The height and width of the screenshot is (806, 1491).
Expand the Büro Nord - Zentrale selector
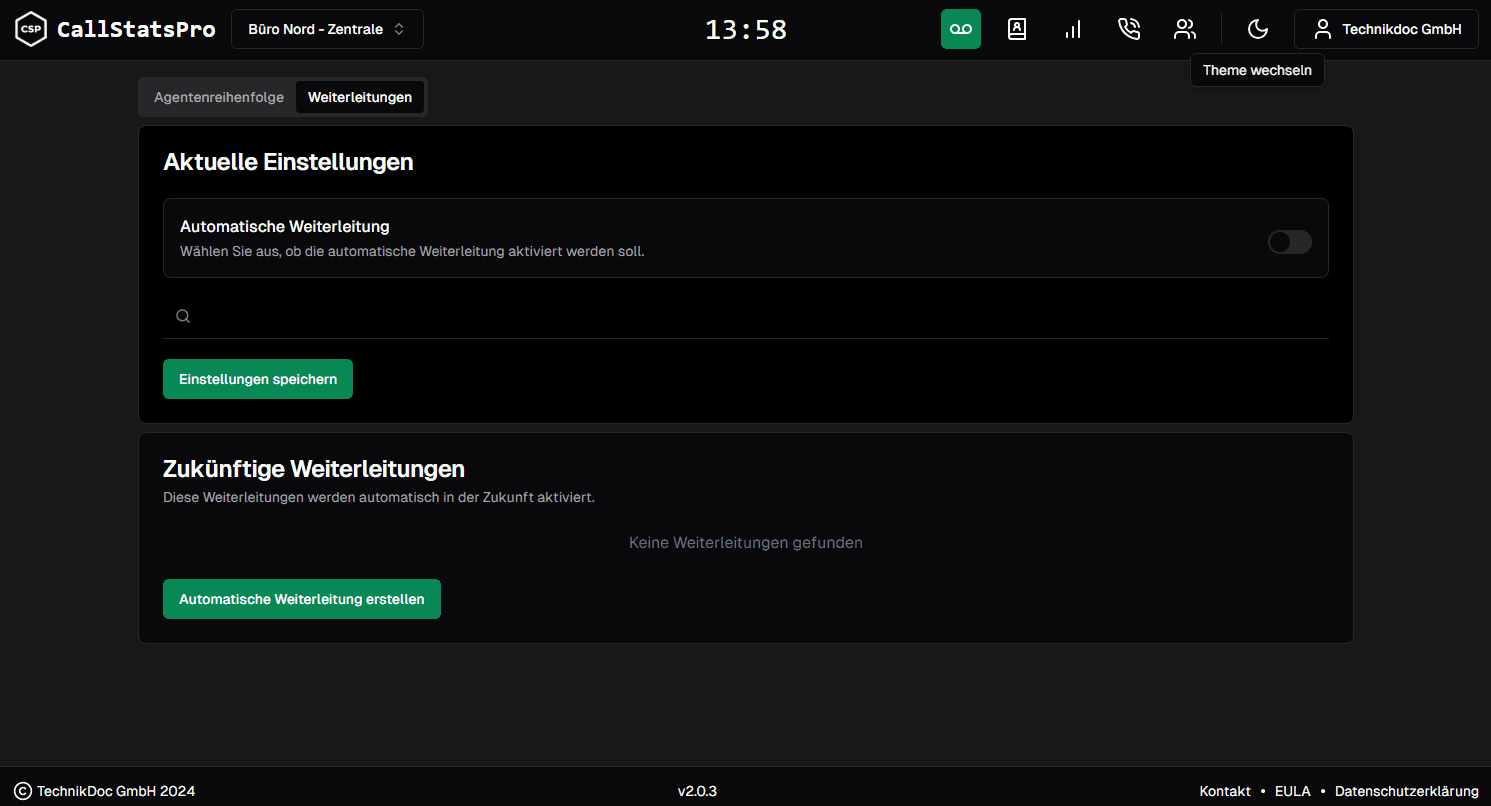(327, 29)
